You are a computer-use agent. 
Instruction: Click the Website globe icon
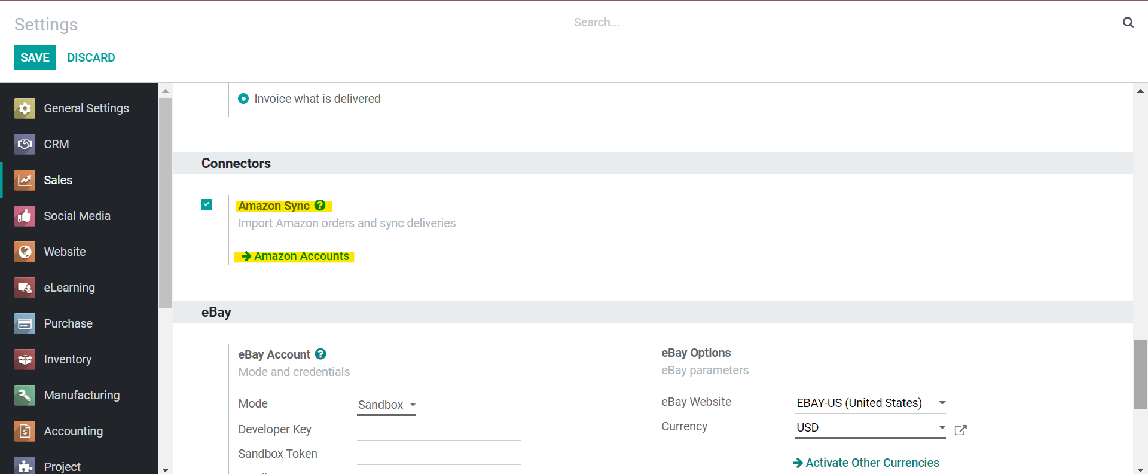[x=24, y=252]
